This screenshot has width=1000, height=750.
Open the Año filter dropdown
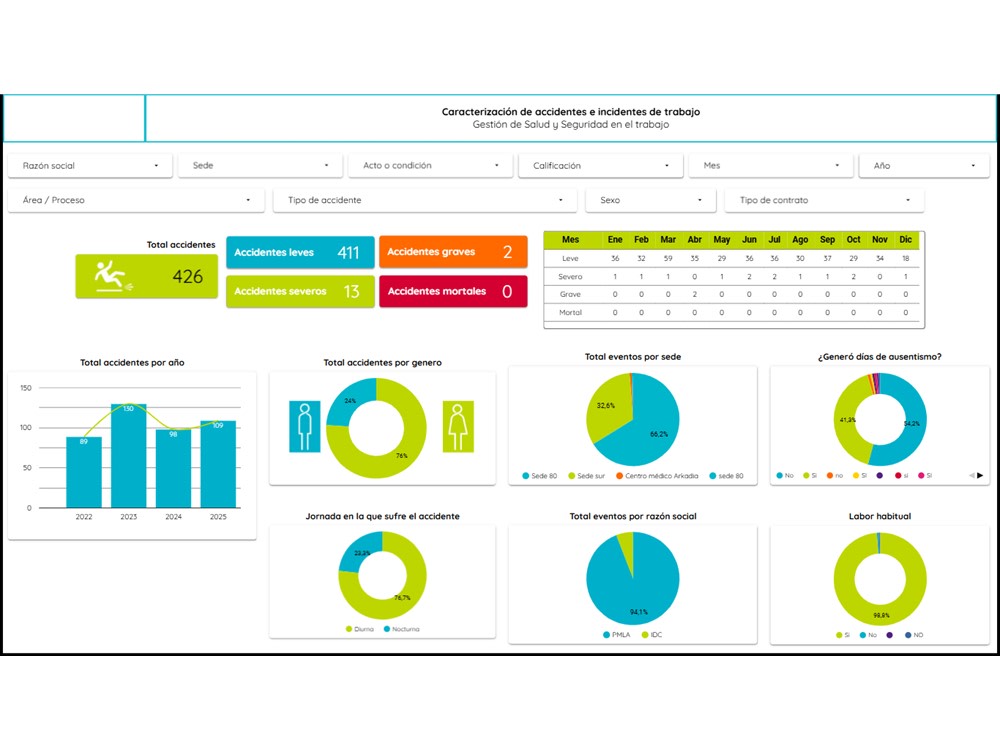924,166
